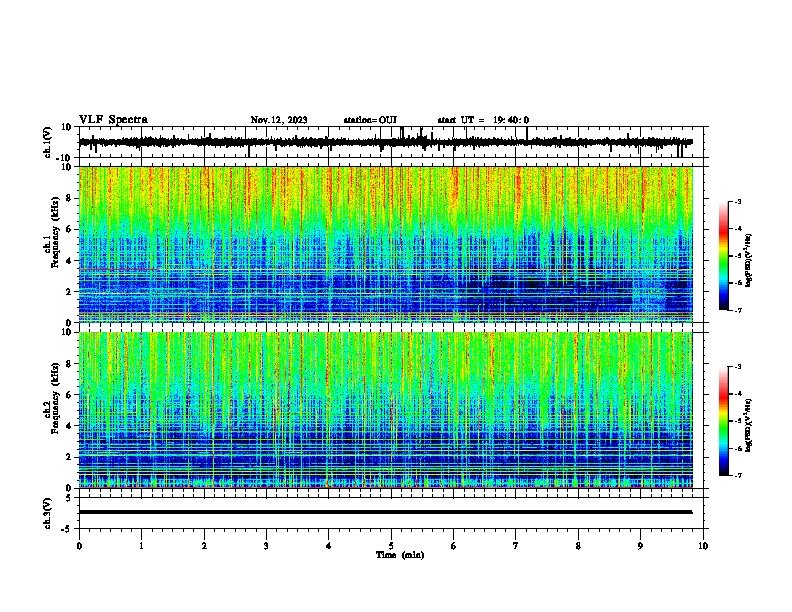The height and width of the screenshot is (612, 792).
Task: Click the "VLF Spectra" plot title
Action: tap(113, 119)
